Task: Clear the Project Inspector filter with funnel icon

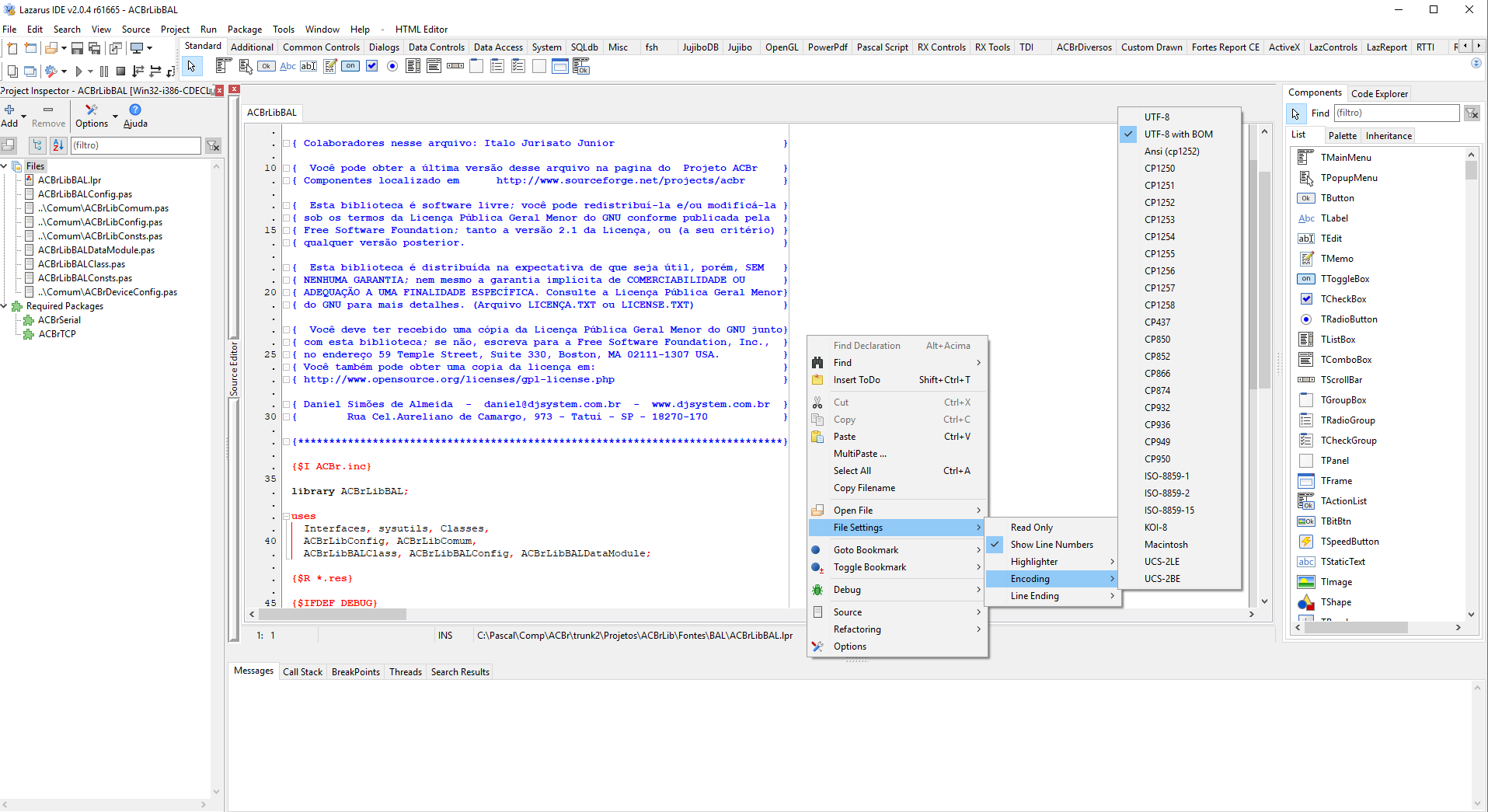Action: click(214, 145)
